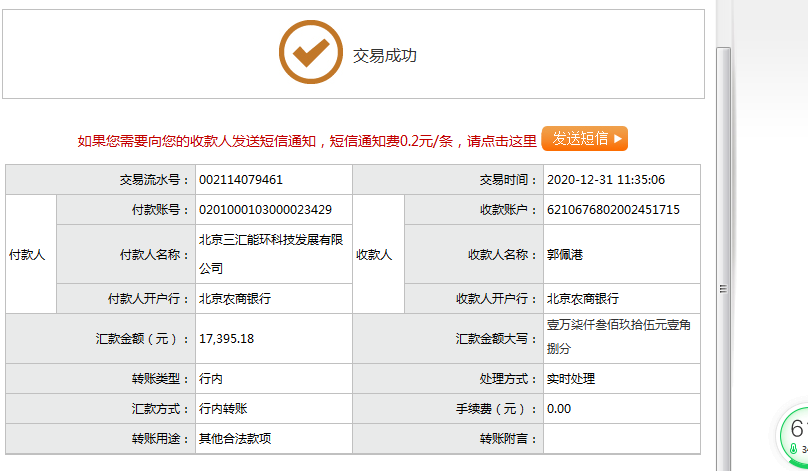Select the payer name 北京三汇能环科技发展有限公司

pos(271,254)
